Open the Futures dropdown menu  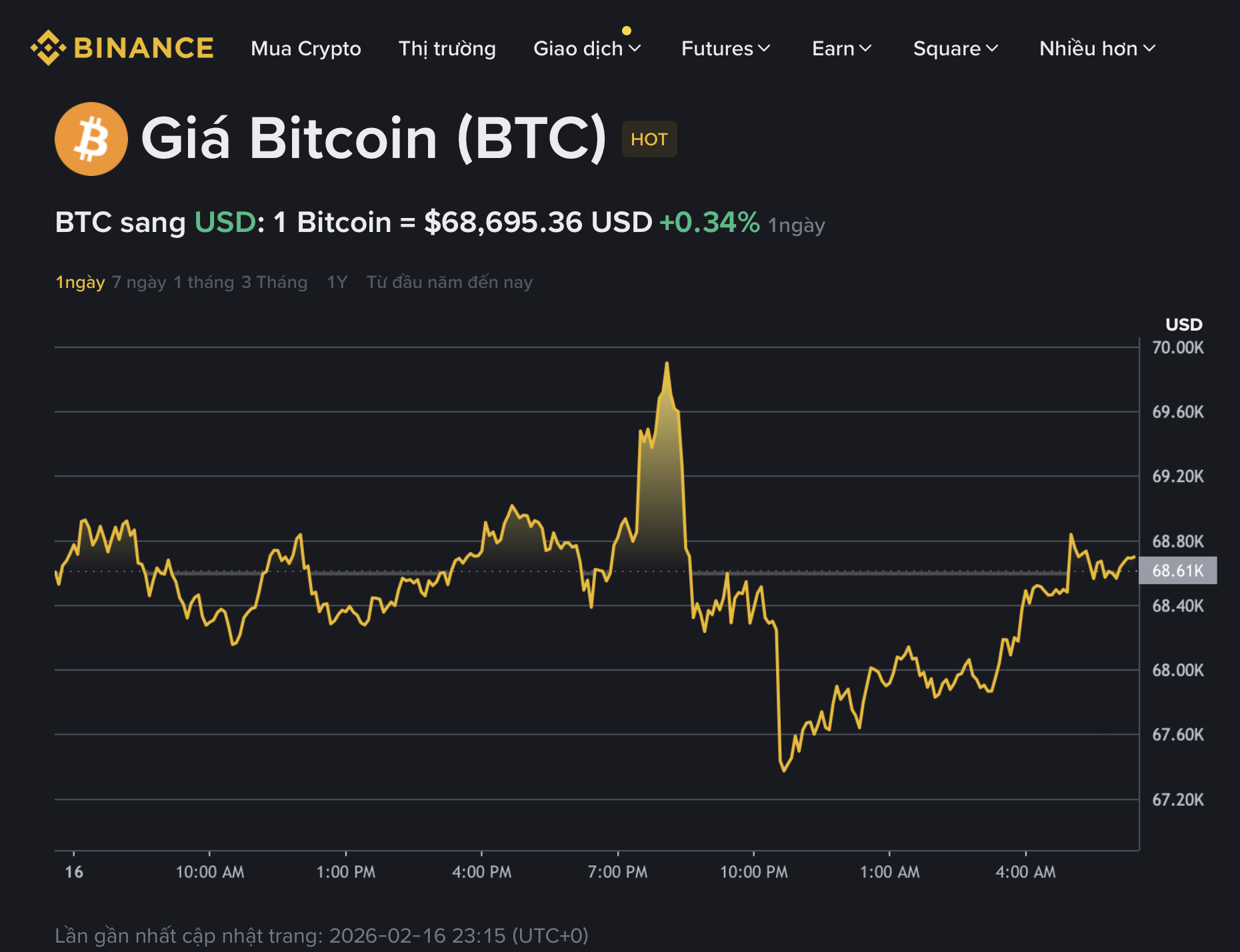pos(725,49)
